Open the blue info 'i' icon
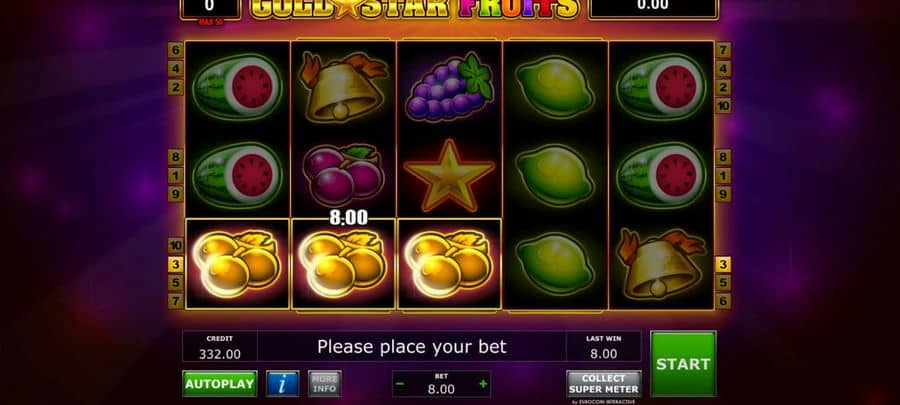The height and width of the screenshot is (405, 900). (x=282, y=384)
